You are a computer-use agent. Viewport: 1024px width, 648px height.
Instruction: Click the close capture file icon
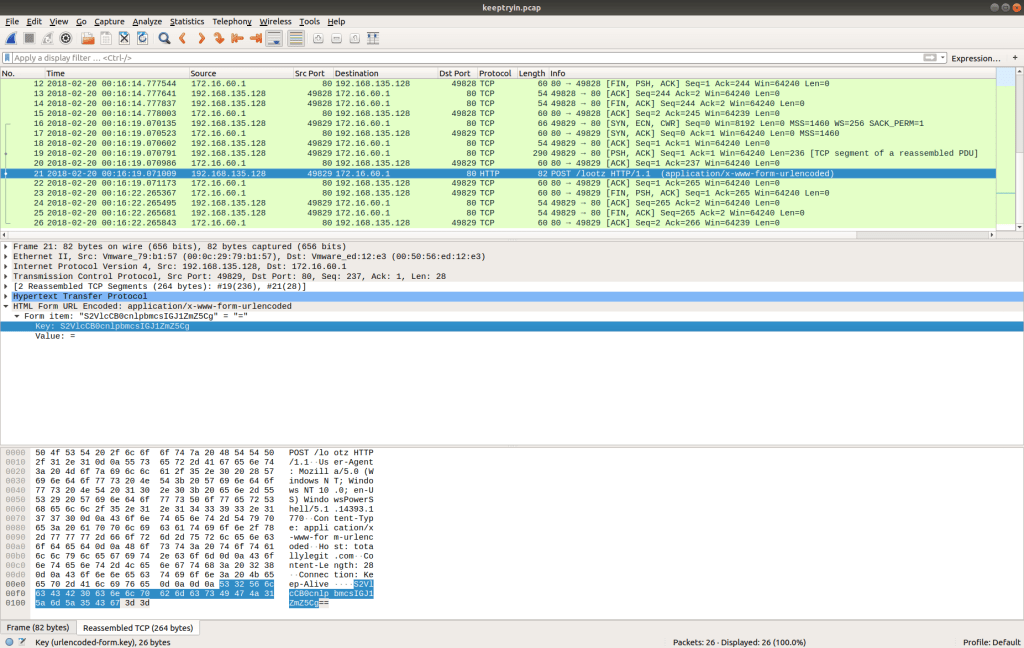[x=124, y=38]
